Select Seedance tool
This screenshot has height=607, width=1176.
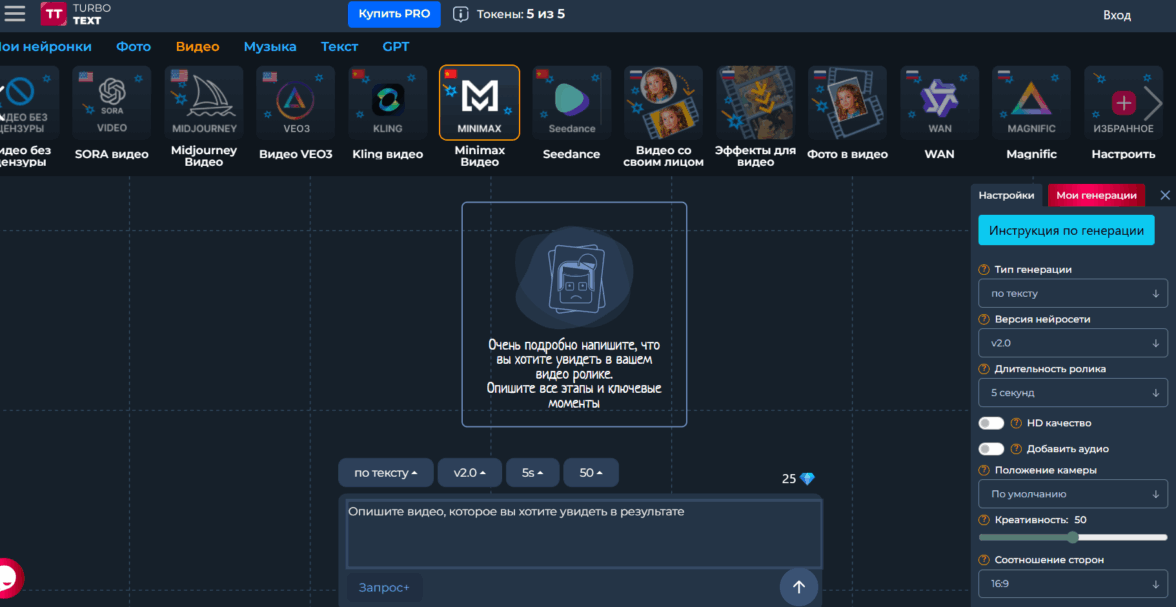pyautogui.click(x=572, y=113)
